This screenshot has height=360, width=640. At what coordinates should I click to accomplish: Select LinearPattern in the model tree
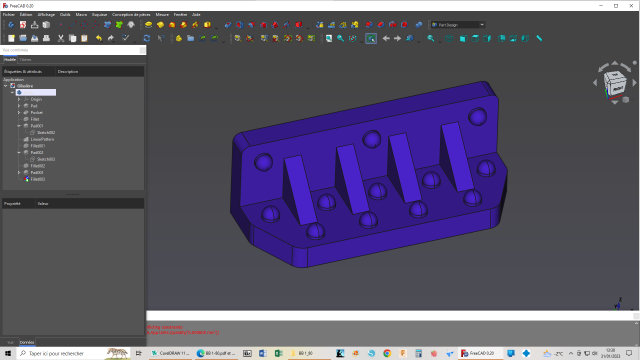[x=42, y=139]
